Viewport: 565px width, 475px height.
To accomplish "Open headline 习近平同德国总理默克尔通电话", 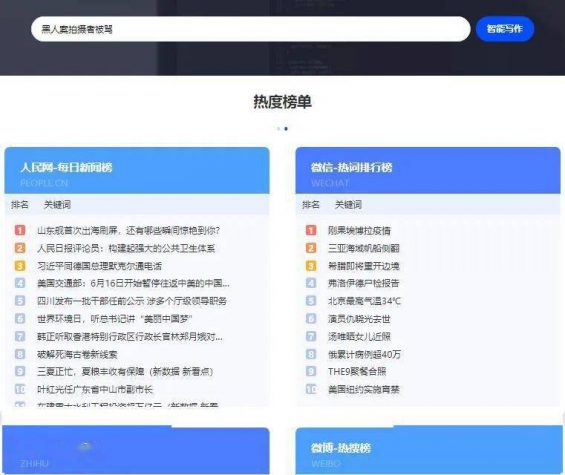I will point(99,266).
